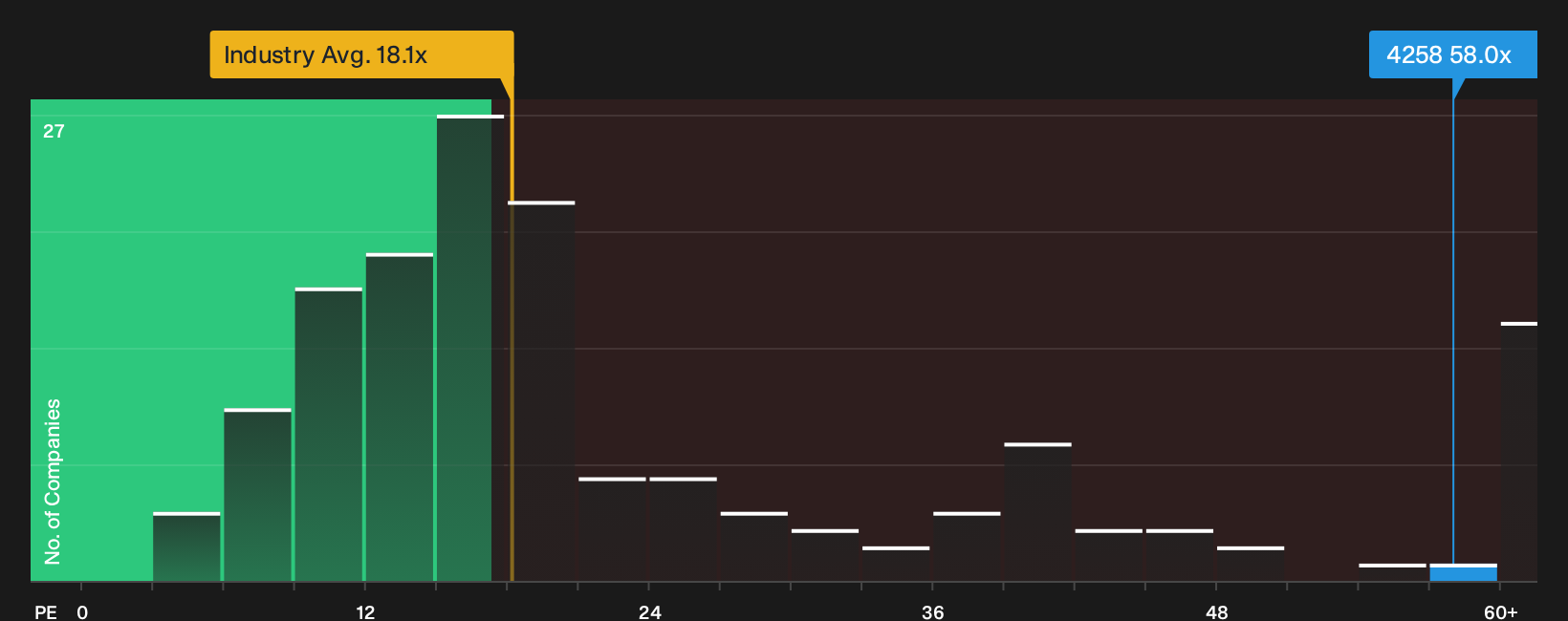Click the 27 y-axis value label

click(x=54, y=131)
